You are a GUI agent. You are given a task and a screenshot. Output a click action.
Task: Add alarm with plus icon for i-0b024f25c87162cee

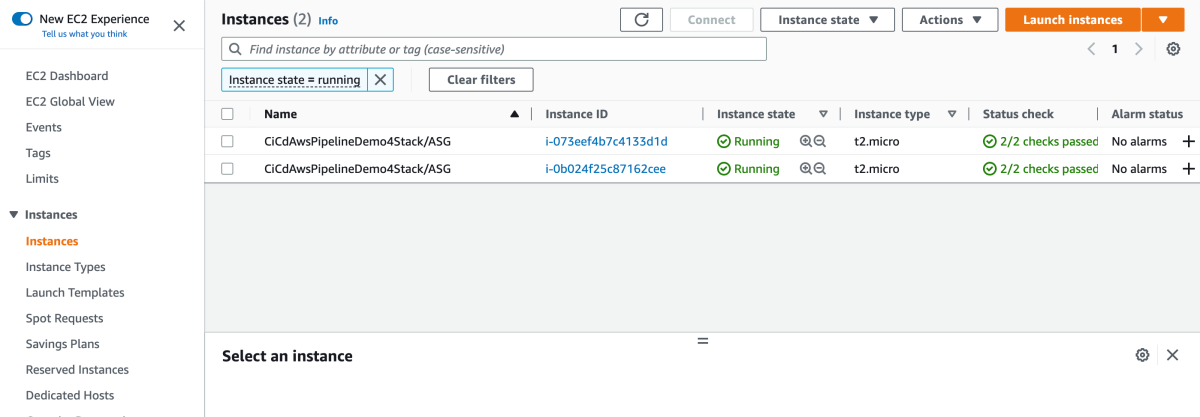click(1189, 169)
